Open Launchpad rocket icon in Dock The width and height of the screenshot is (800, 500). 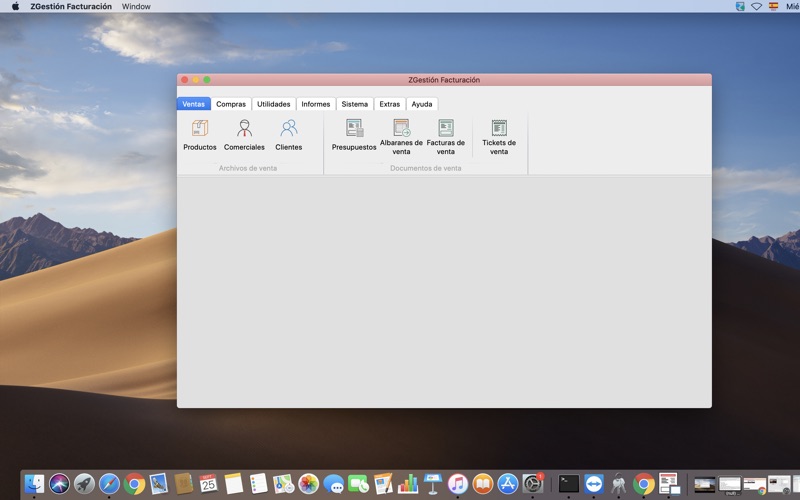(84, 483)
